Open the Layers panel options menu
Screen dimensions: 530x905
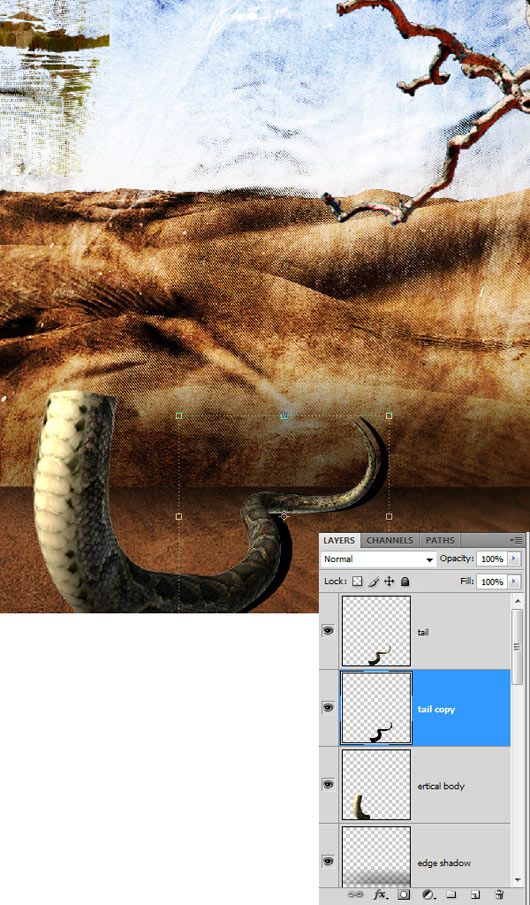(x=516, y=540)
